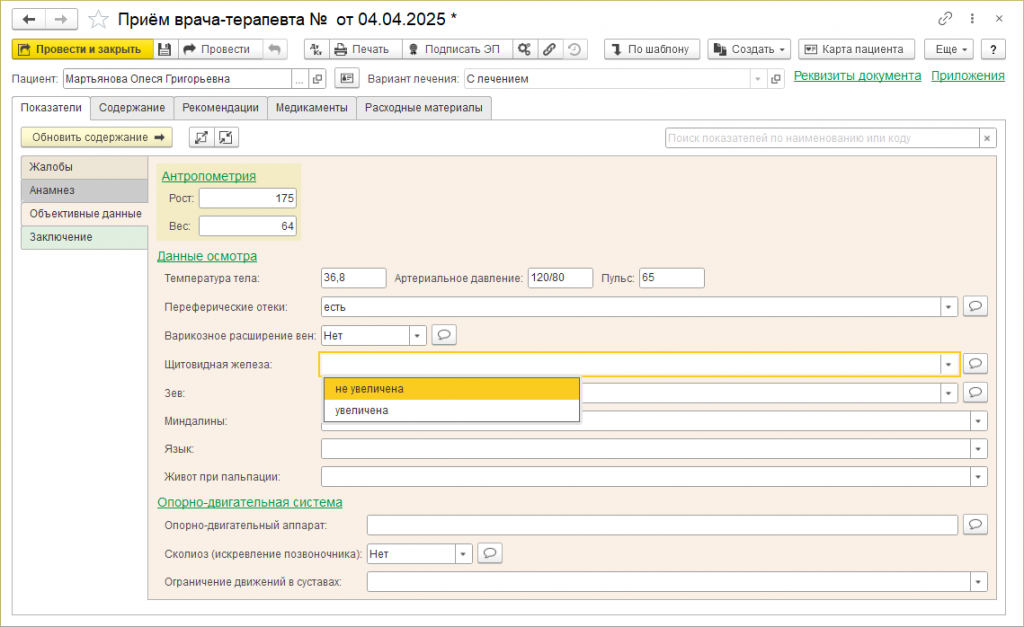Open help with the question mark button
This screenshot has width=1024, height=627.
(993, 49)
